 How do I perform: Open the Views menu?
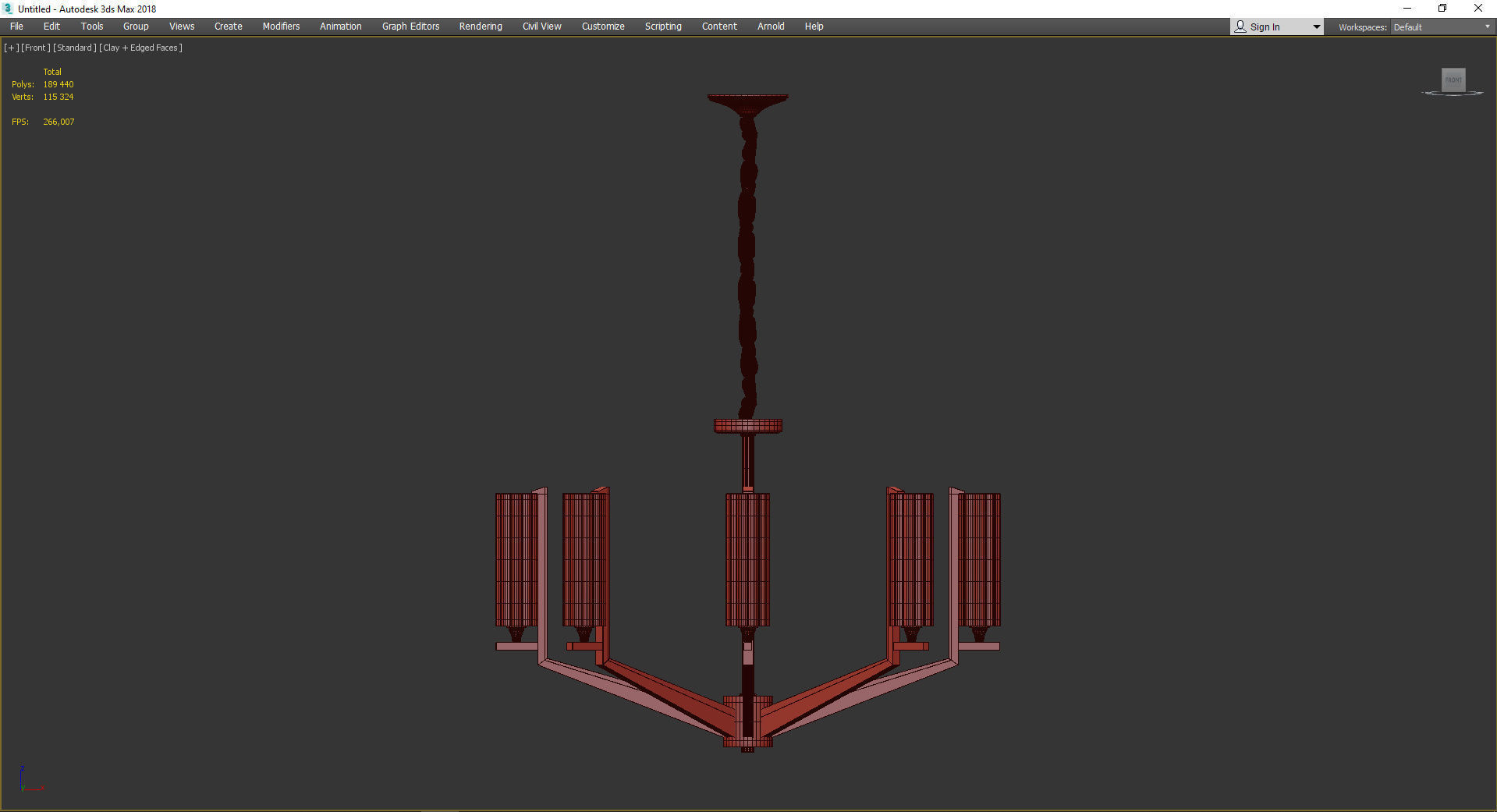pyautogui.click(x=182, y=27)
